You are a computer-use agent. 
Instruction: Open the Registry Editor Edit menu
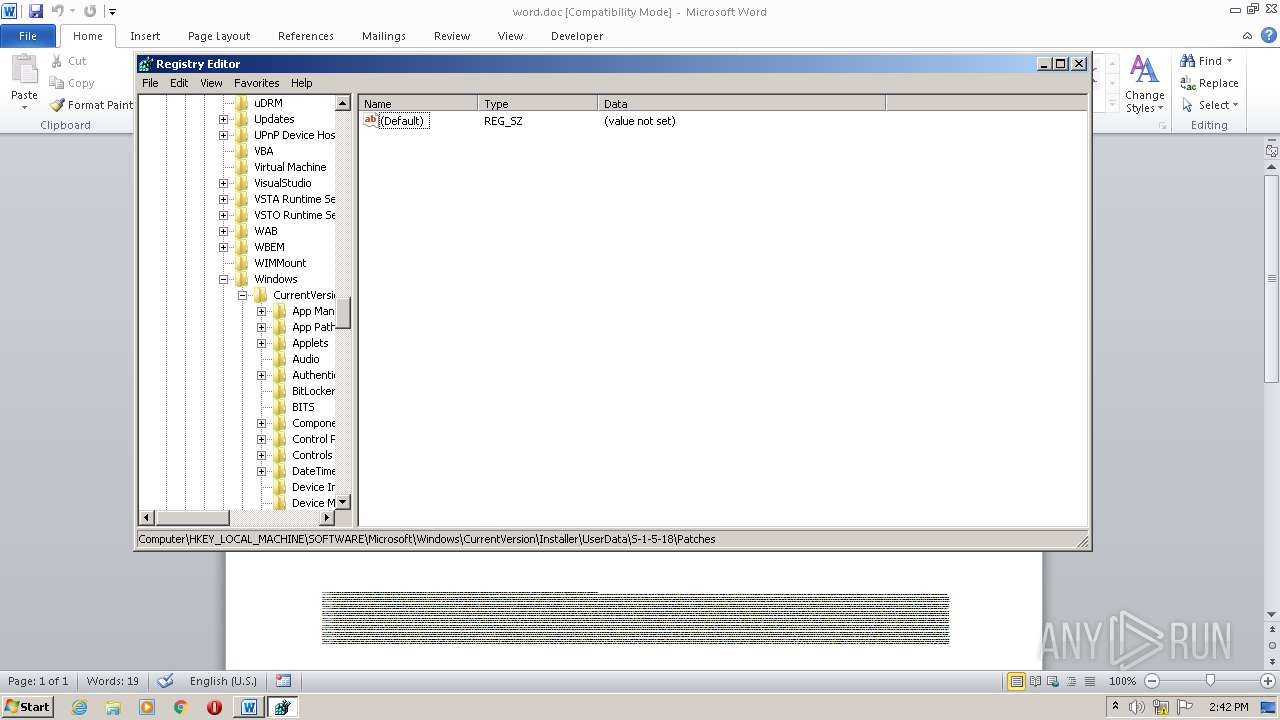(179, 83)
